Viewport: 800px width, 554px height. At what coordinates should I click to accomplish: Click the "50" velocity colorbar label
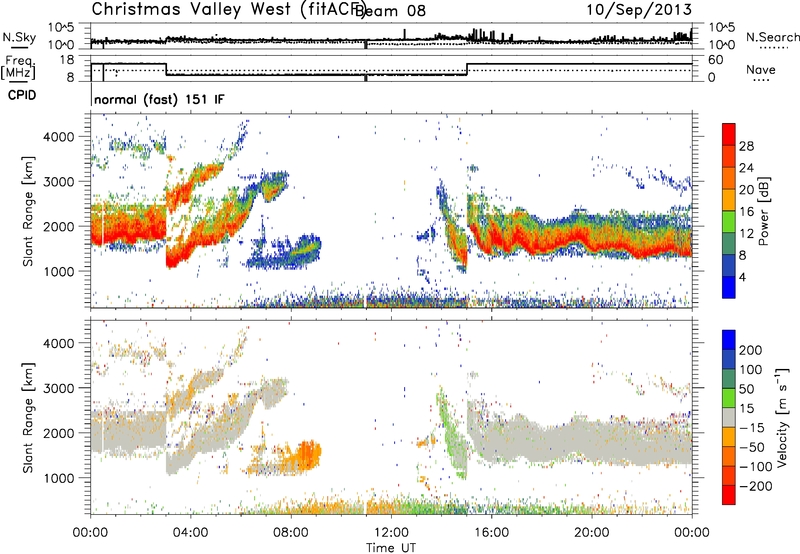pos(746,389)
